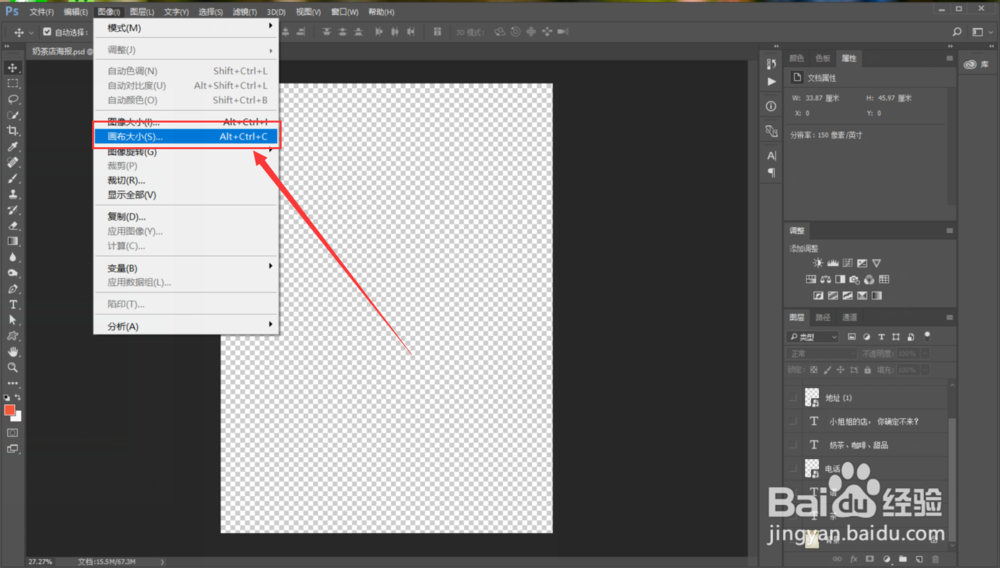Open the Character panel icon

click(x=771, y=156)
